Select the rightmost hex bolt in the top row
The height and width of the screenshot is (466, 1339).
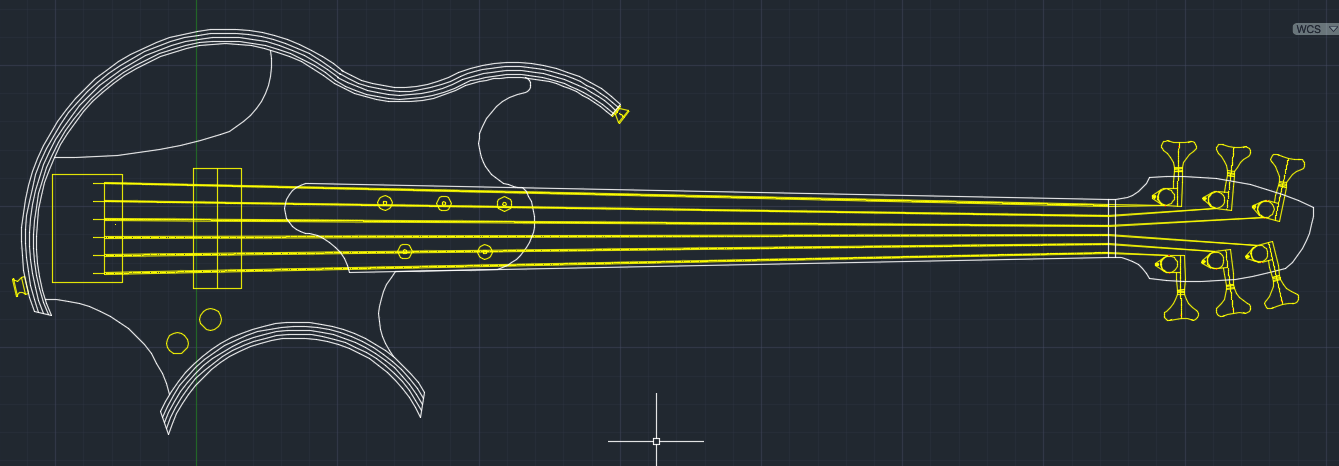click(x=505, y=205)
